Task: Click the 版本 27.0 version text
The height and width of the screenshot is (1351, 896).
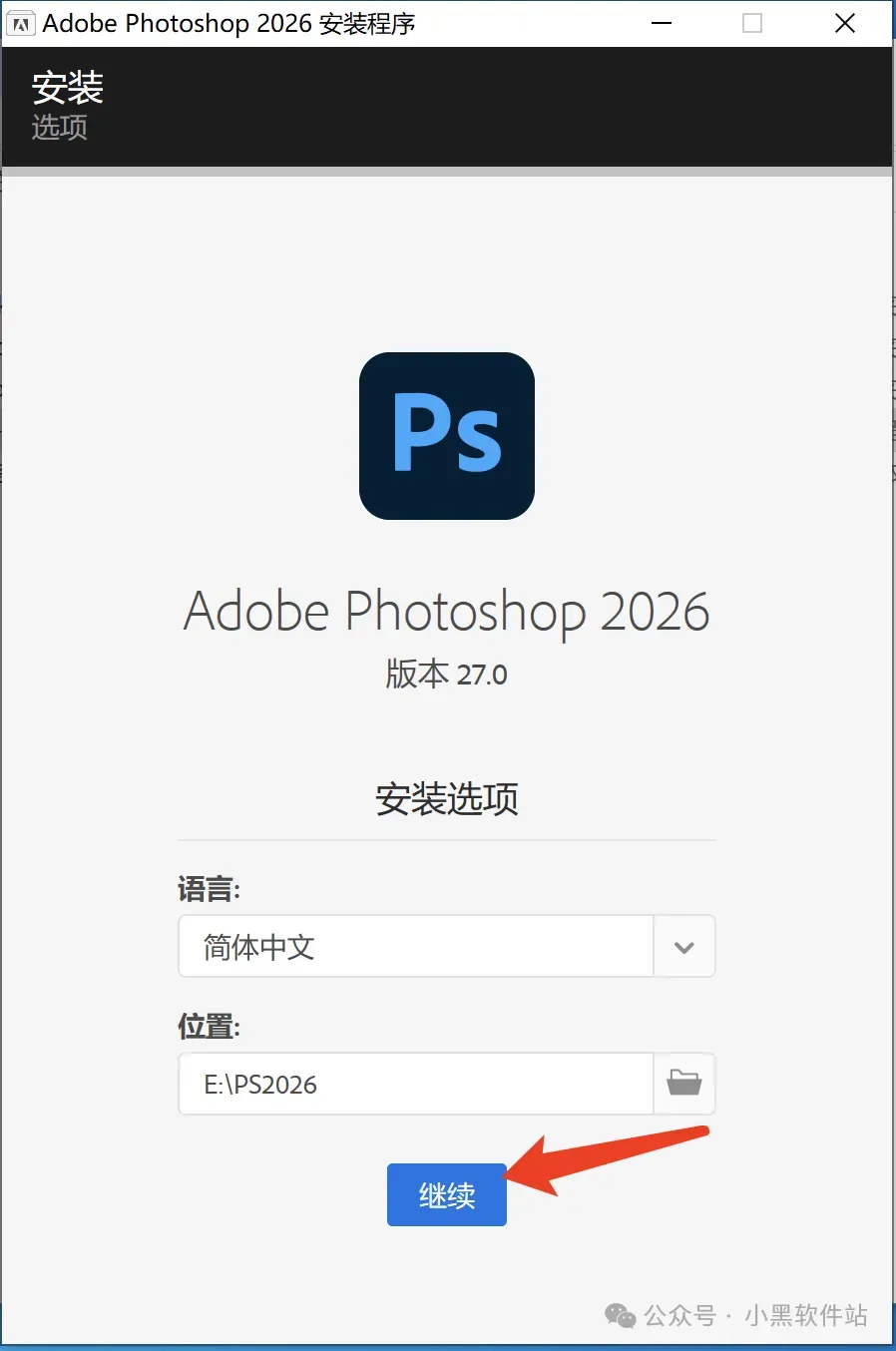Action: pos(447,675)
